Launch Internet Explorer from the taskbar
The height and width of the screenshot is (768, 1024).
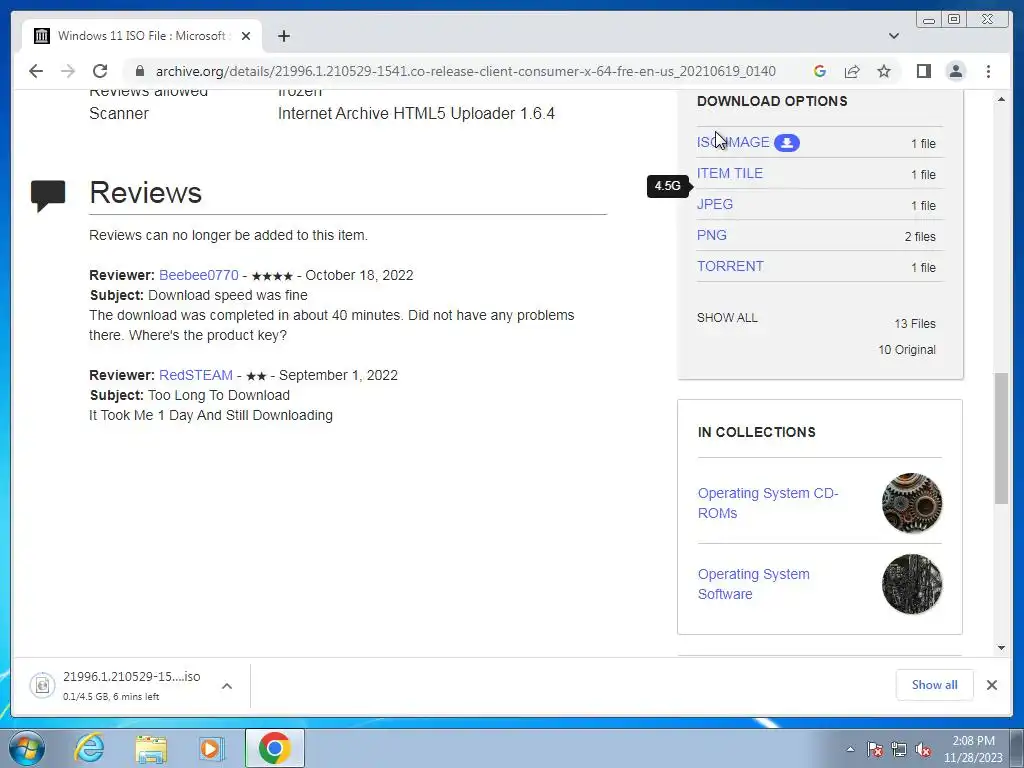88,748
